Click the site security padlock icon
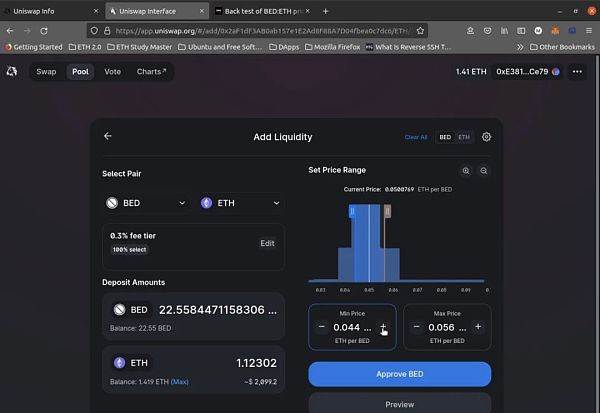The height and width of the screenshot is (413, 600). click(x=107, y=31)
